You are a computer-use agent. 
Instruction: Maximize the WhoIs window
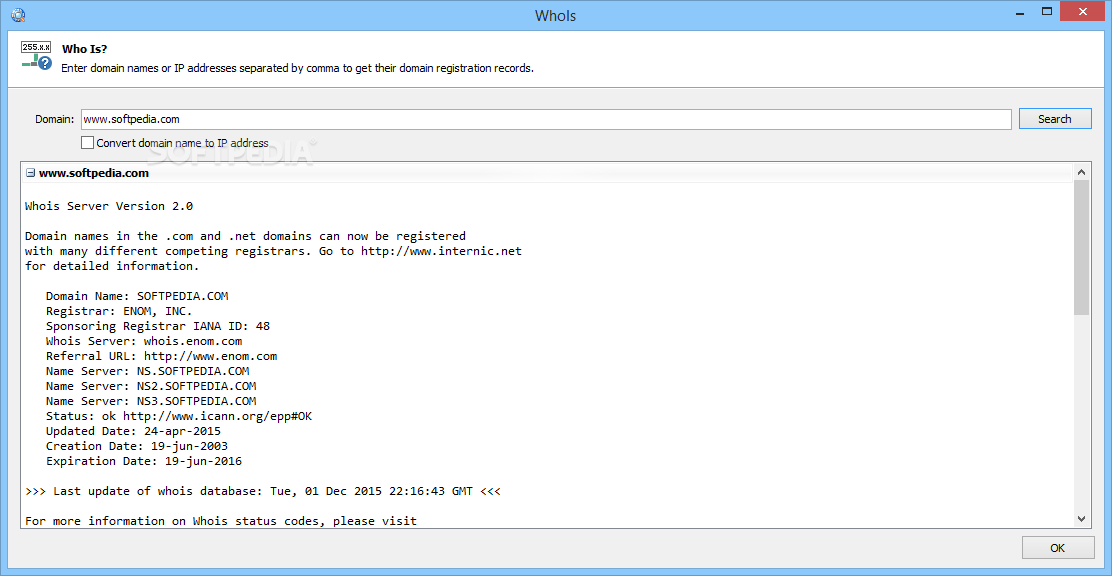(1046, 11)
